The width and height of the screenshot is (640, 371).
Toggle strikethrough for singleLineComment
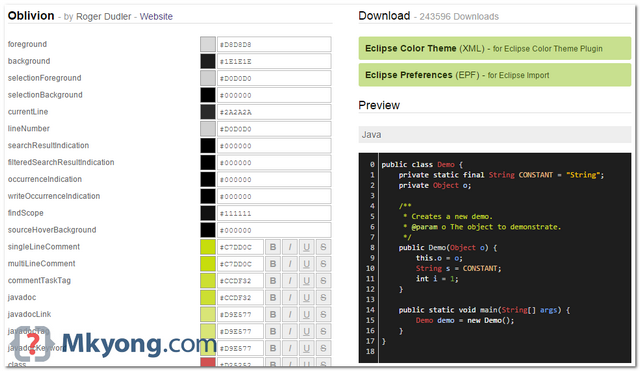323,247
